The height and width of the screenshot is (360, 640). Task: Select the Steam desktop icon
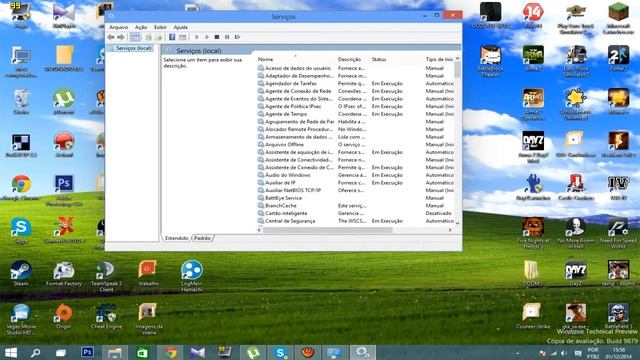pos(21,273)
